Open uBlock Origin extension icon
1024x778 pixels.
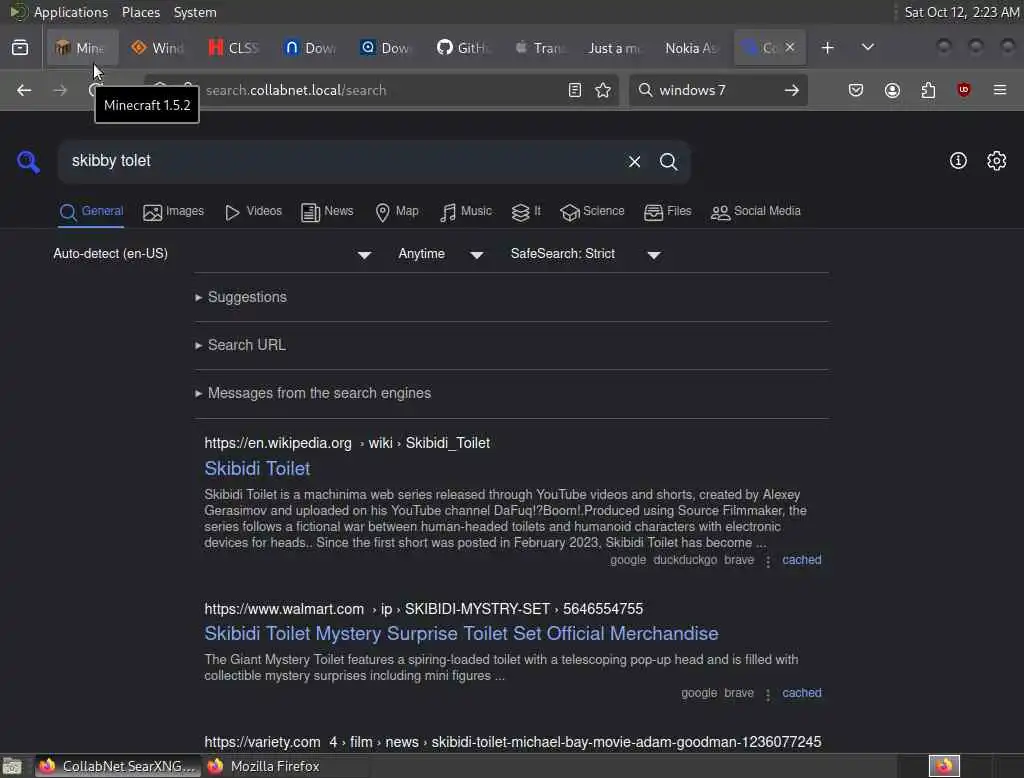tap(964, 90)
